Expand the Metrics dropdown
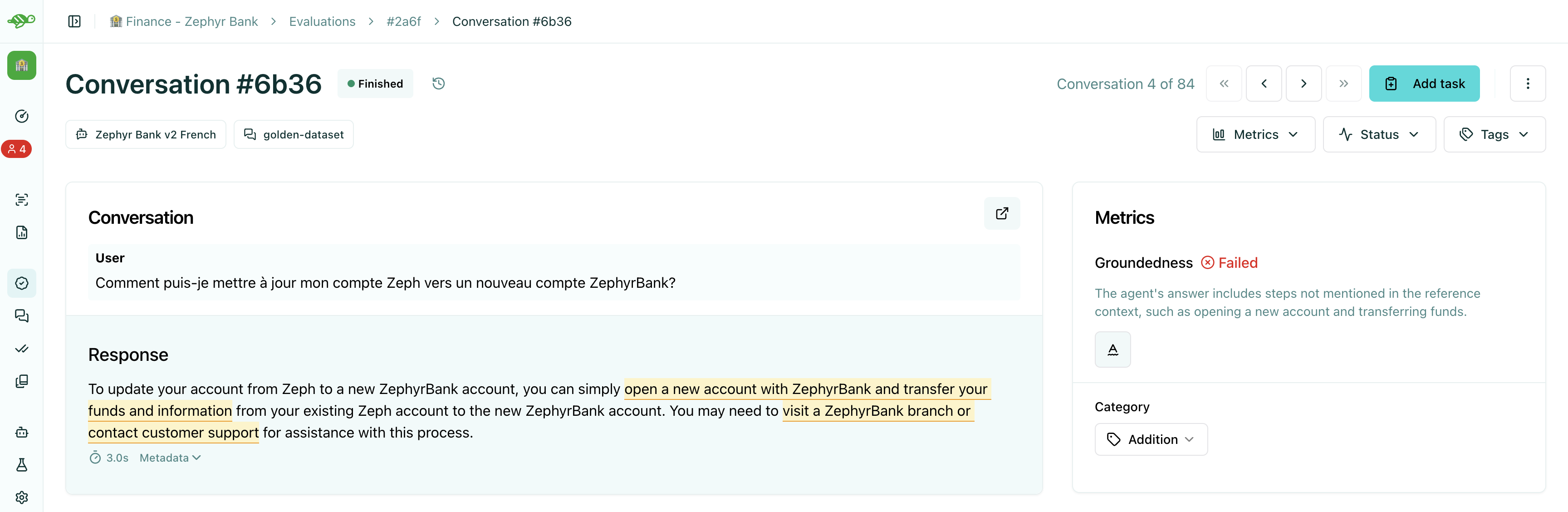Screen dimensions: 1568x512 (x=1255, y=134)
